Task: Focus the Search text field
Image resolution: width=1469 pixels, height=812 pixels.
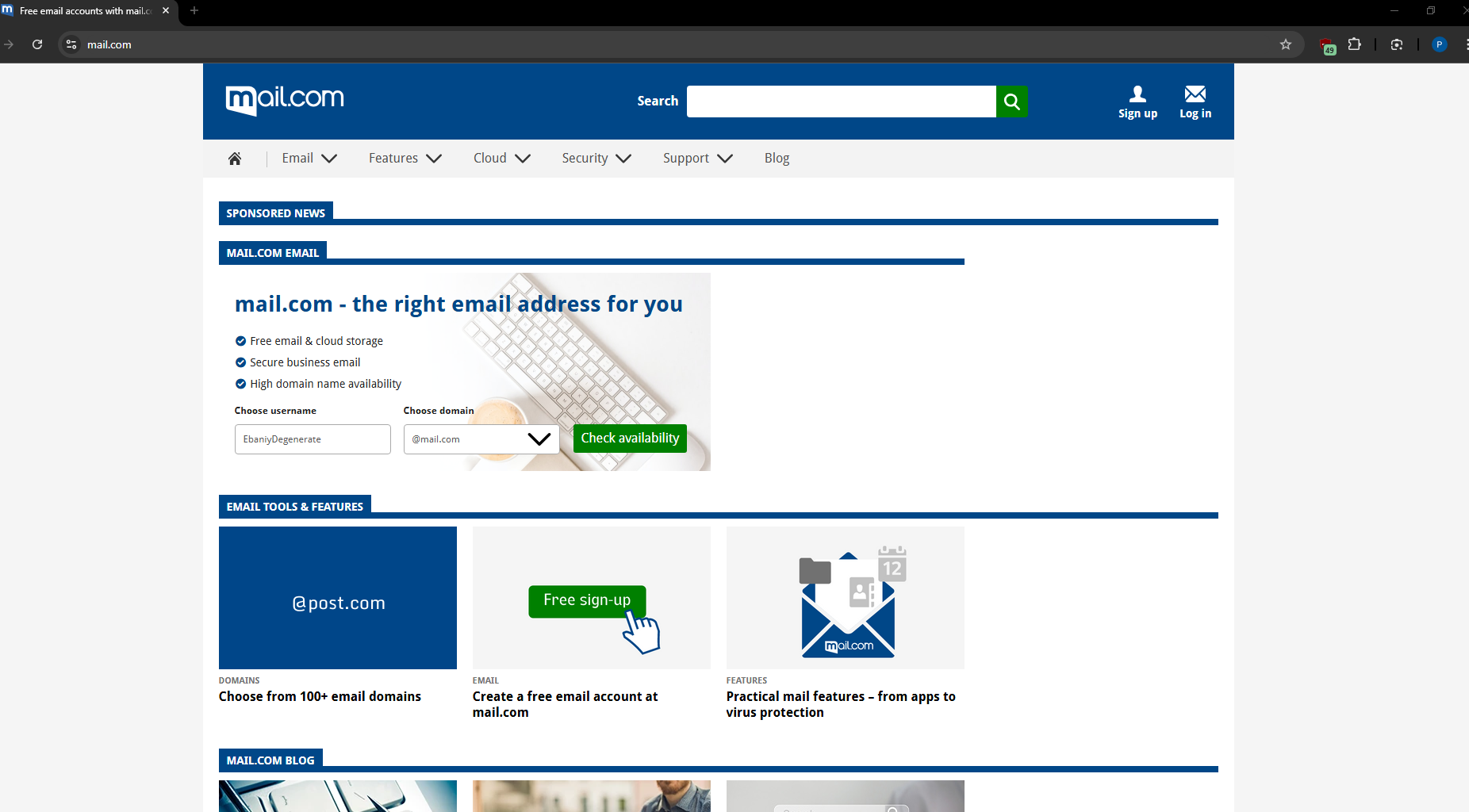Action: pos(841,101)
